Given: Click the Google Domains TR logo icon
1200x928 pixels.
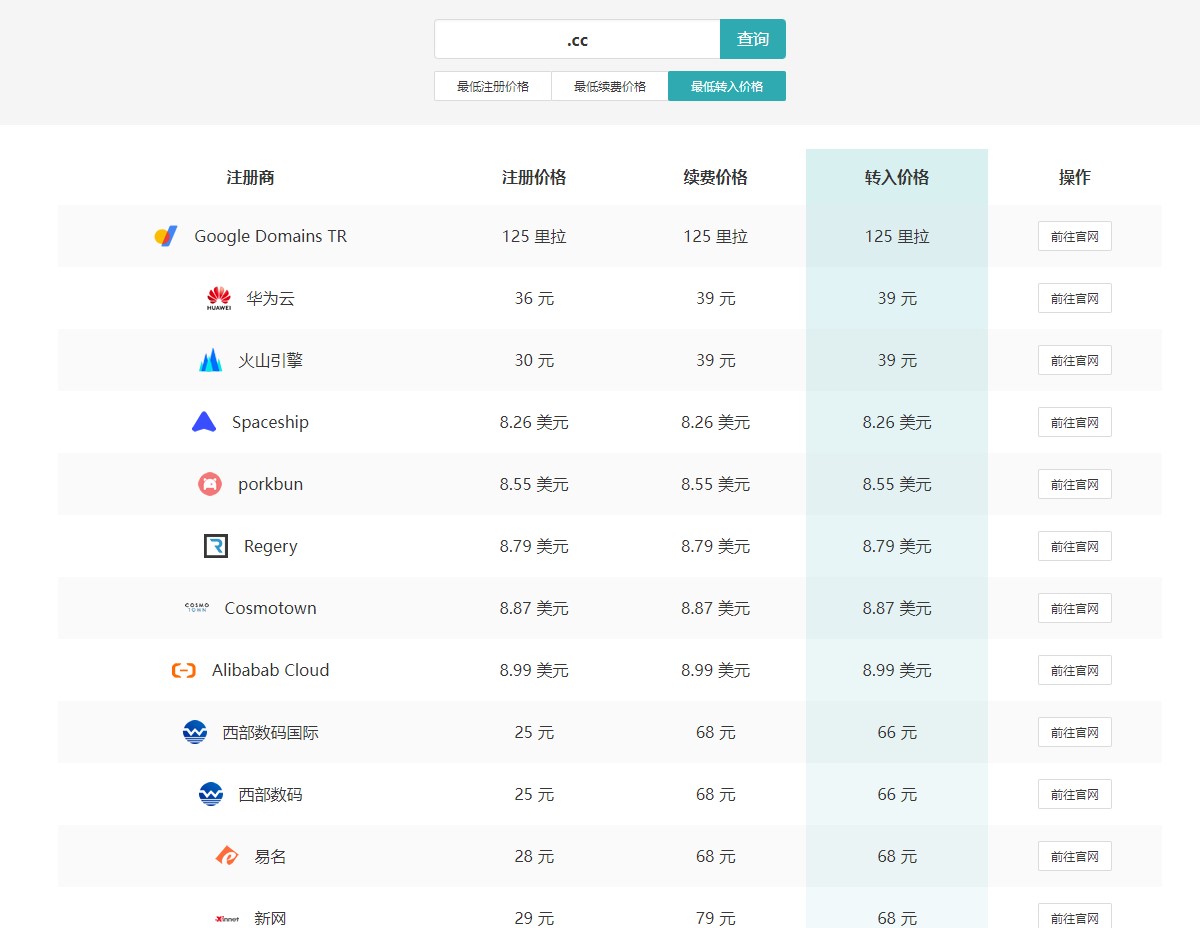Looking at the screenshot, I should click(x=166, y=236).
